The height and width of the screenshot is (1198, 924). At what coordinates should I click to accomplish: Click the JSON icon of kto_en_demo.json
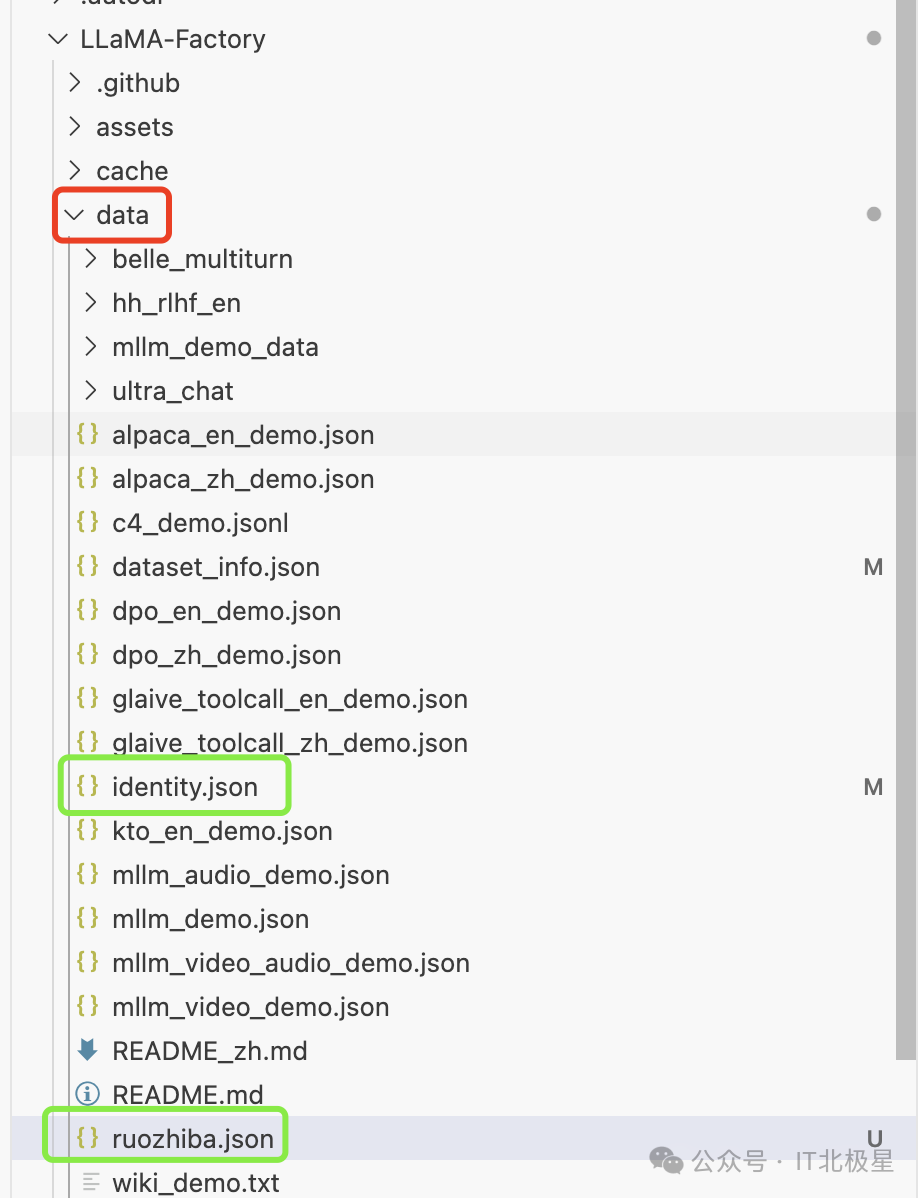88,830
